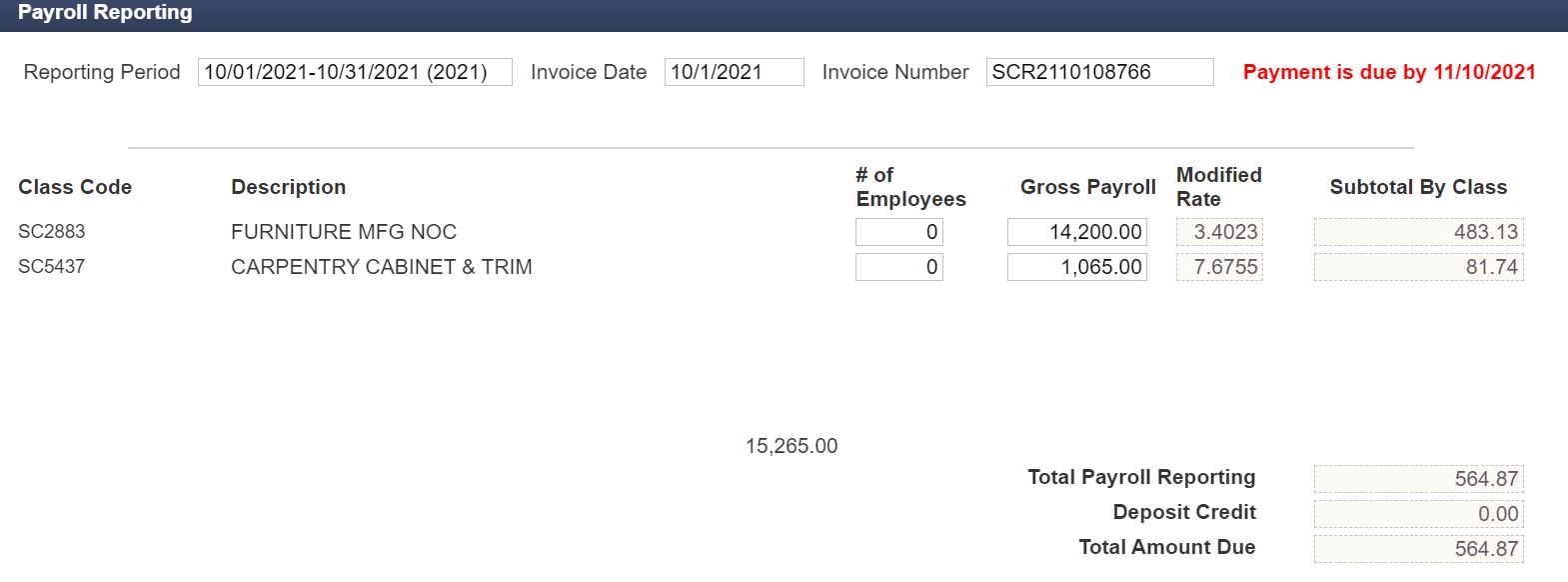Screen dimensions: 1568x582
Task: Select modified rate 3.4023 field
Action: point(1220,232)
